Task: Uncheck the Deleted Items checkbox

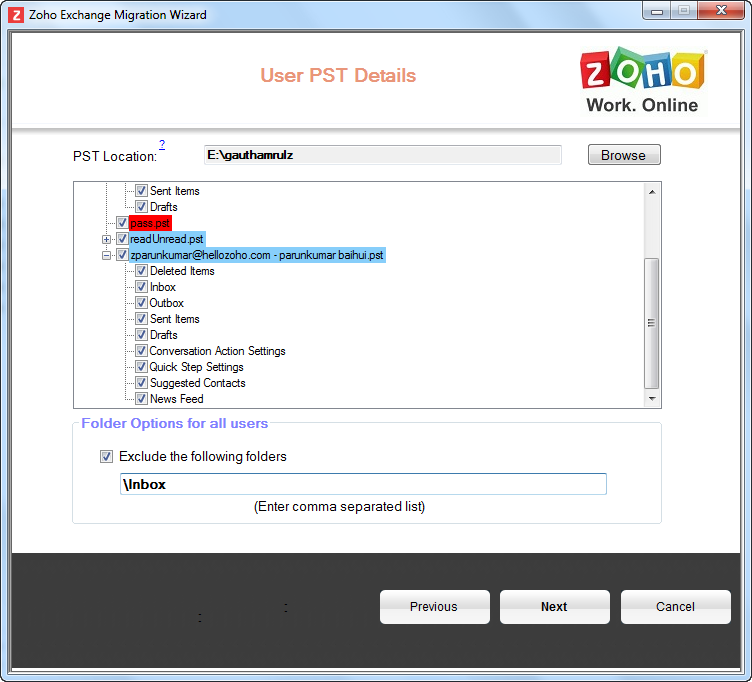Action: pyautogui.click(x=141, y=270)
